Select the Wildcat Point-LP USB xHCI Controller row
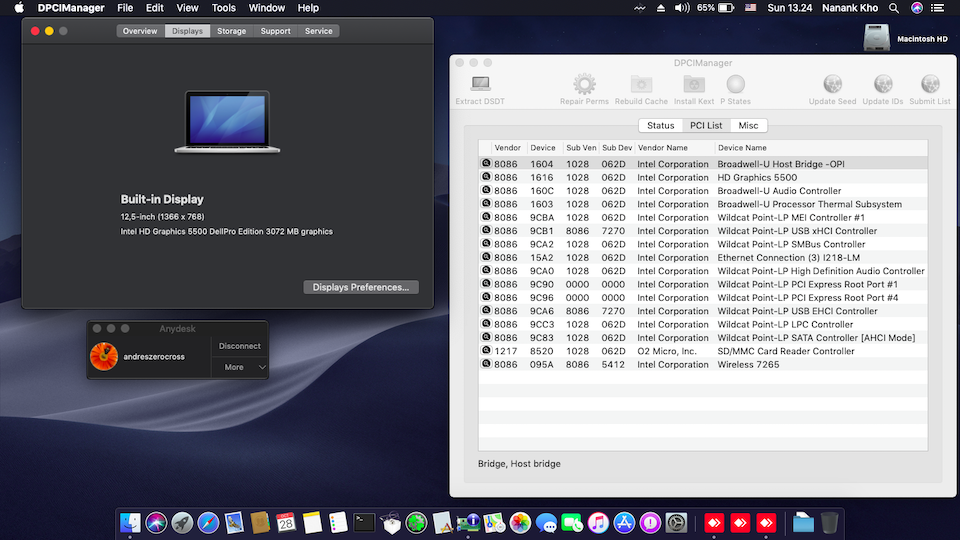This screenshot has width=960, height=540. coord(703,231)
